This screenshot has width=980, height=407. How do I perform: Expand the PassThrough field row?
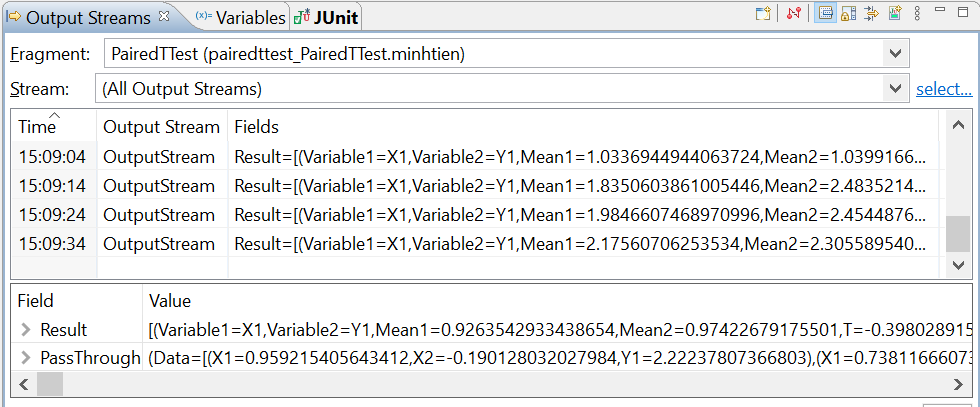pyautogui.click(x=25, y=358)
